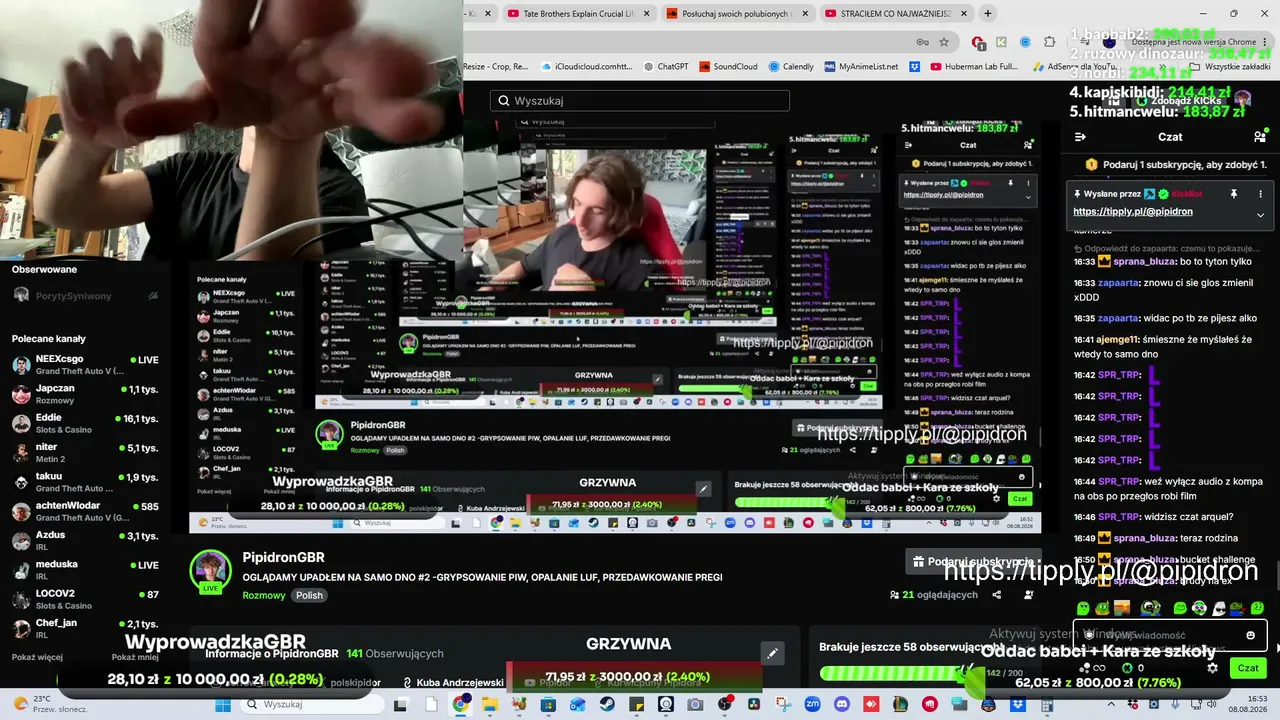
Task: Click zapaarta username in 16:35 message
Action: coord(1118,318)
